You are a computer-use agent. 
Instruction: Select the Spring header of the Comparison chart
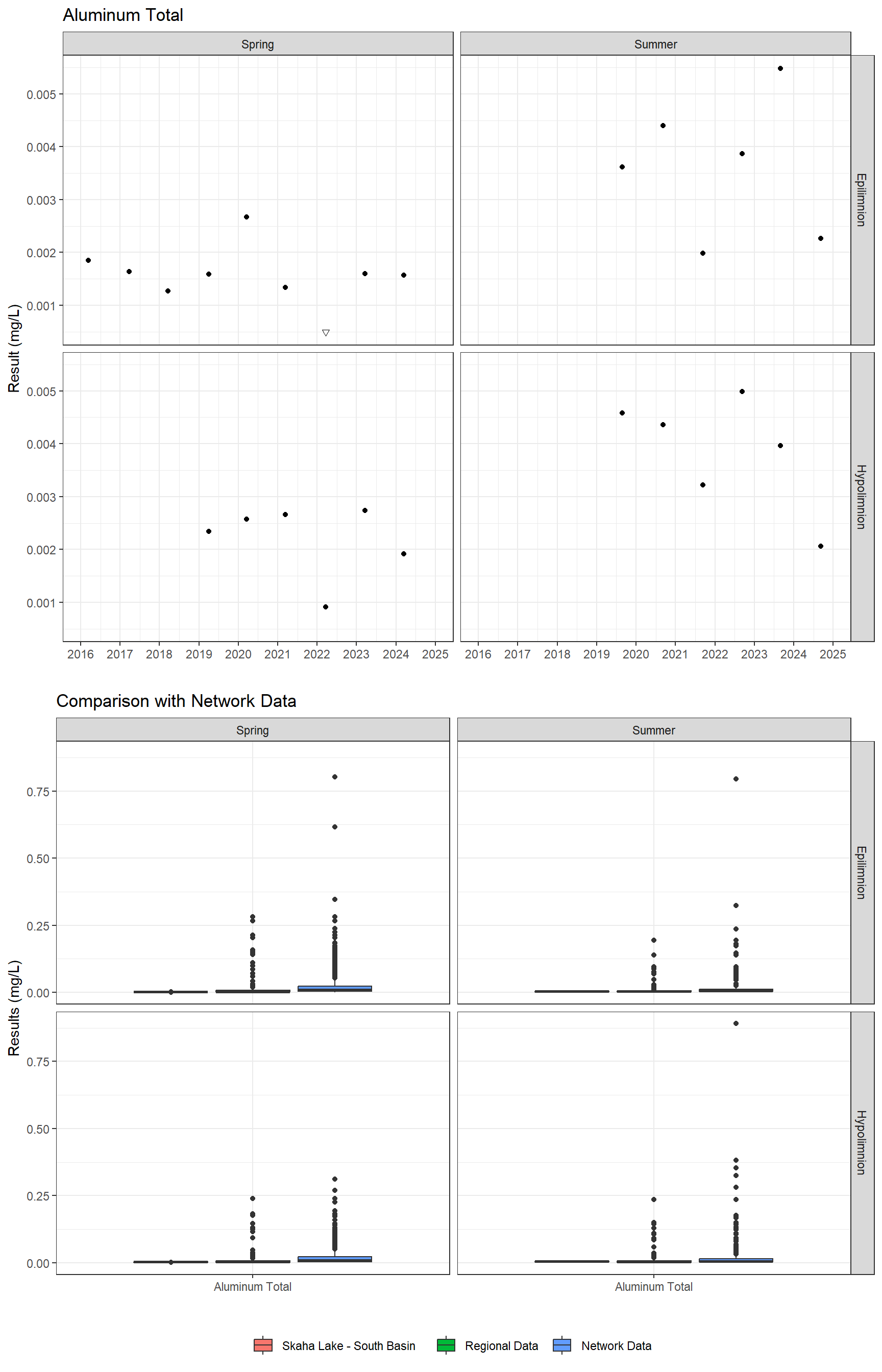click(252, 730)
